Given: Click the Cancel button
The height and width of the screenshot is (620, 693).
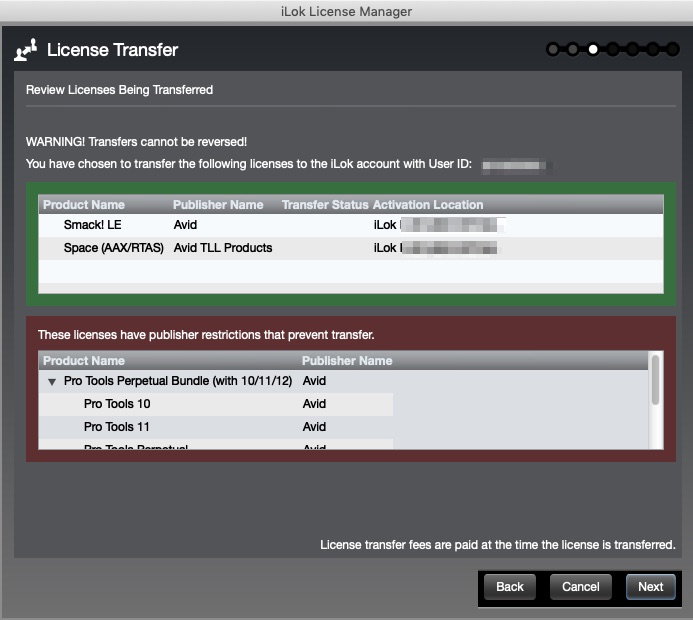Looking at the screenshot, I should (x=580, y=586).
